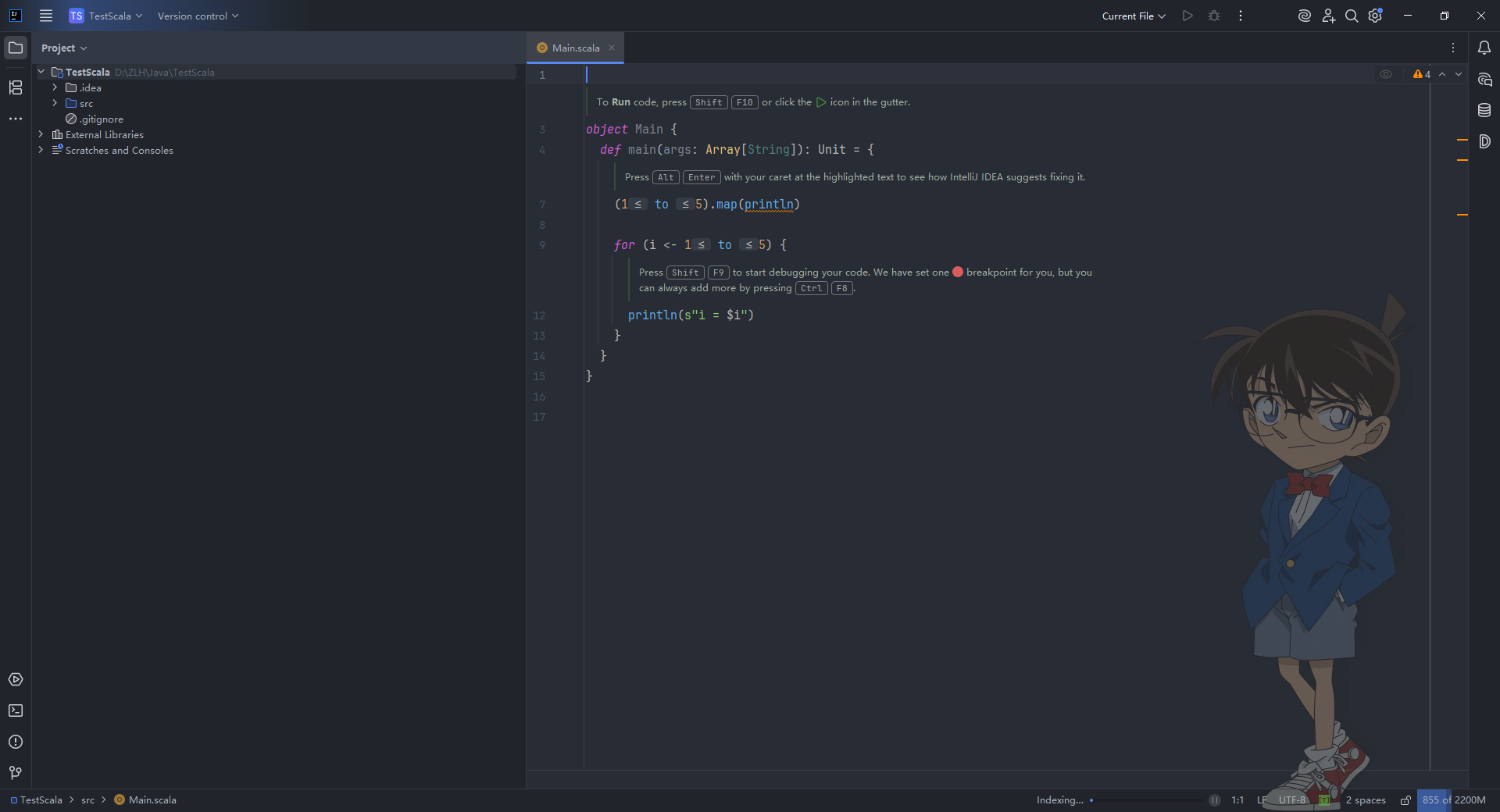1500x812 pixels.
Task: Click line number 12 in the gutter
Action: coord(539,315)
